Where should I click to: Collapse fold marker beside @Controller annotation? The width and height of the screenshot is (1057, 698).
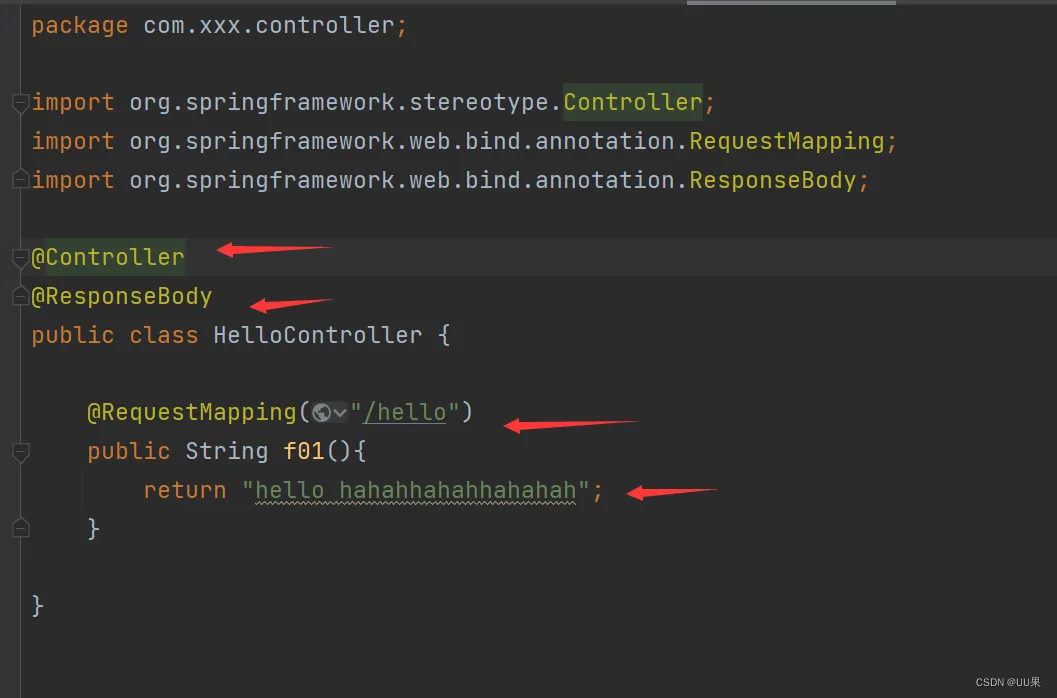pyautogui.click(x=19, y=258)
